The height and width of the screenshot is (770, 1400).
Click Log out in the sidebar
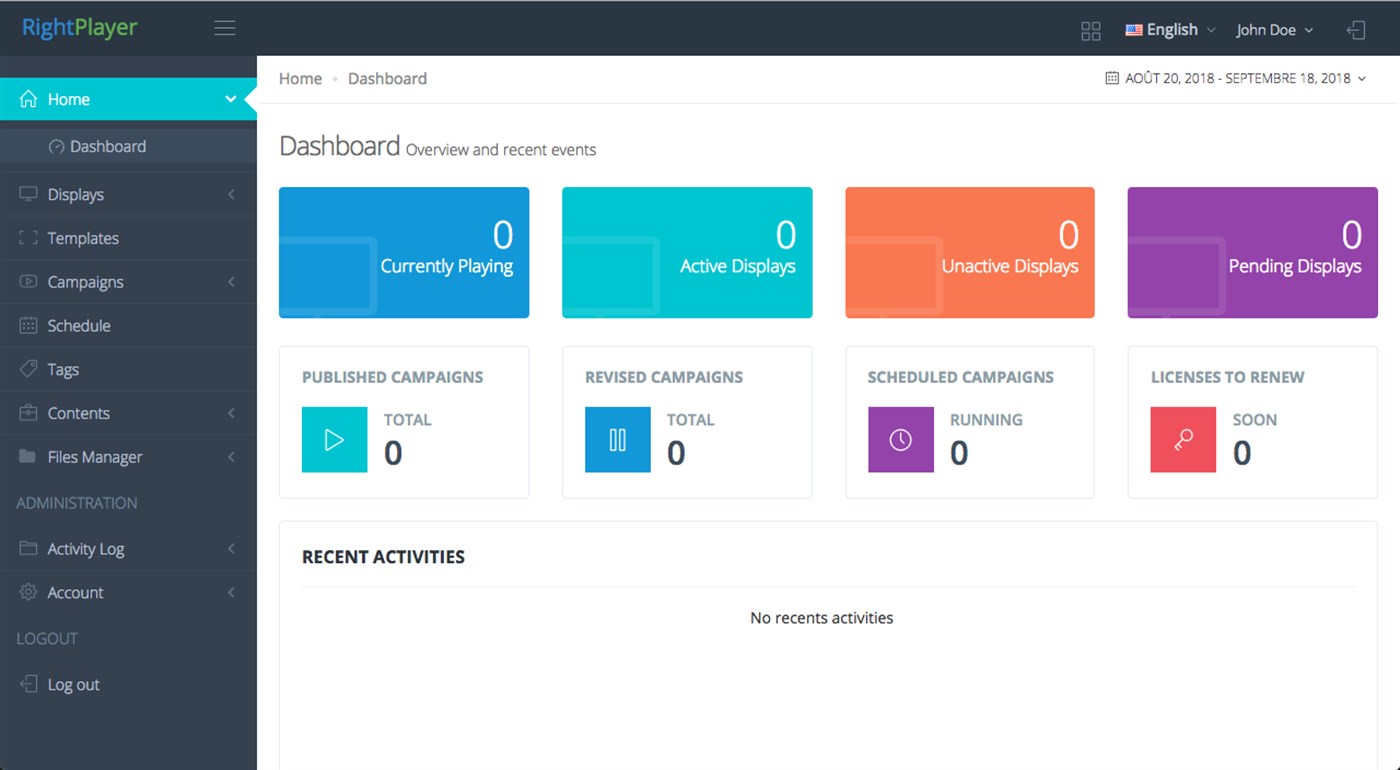(x=128, y=684)
